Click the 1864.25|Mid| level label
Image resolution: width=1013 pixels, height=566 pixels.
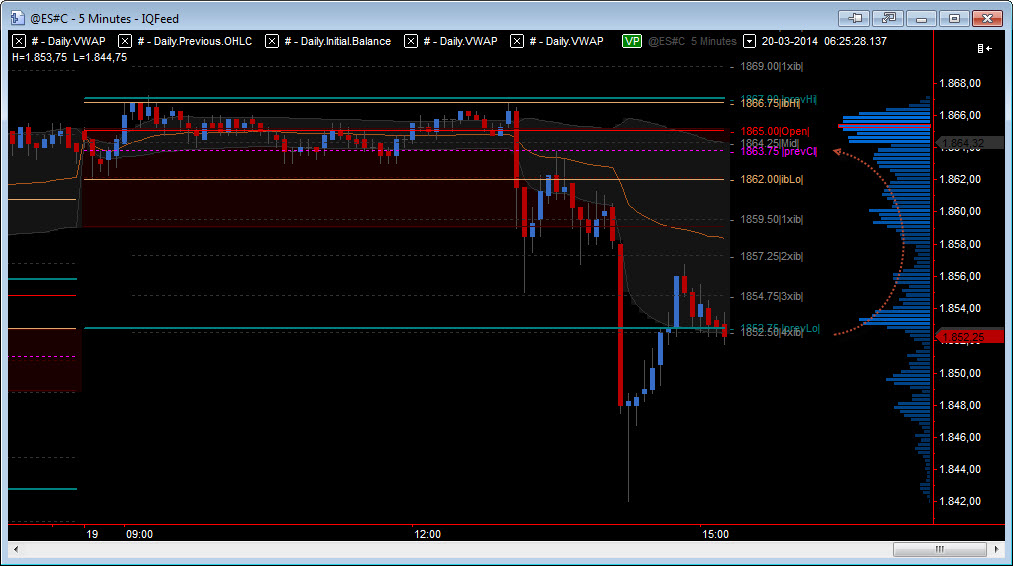[769, 143]
